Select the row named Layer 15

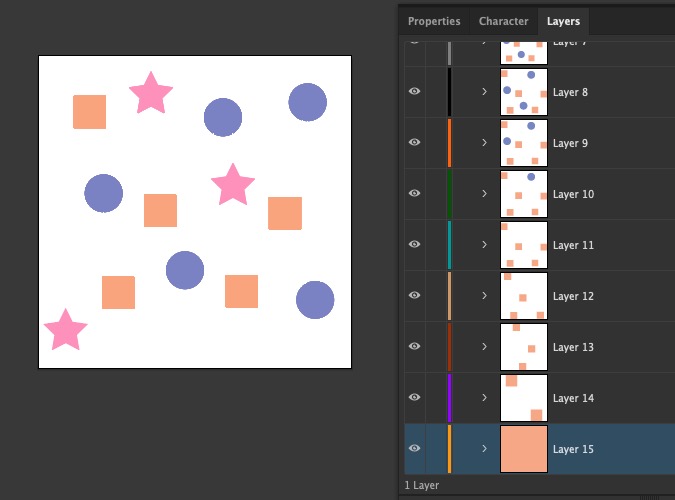539,449
